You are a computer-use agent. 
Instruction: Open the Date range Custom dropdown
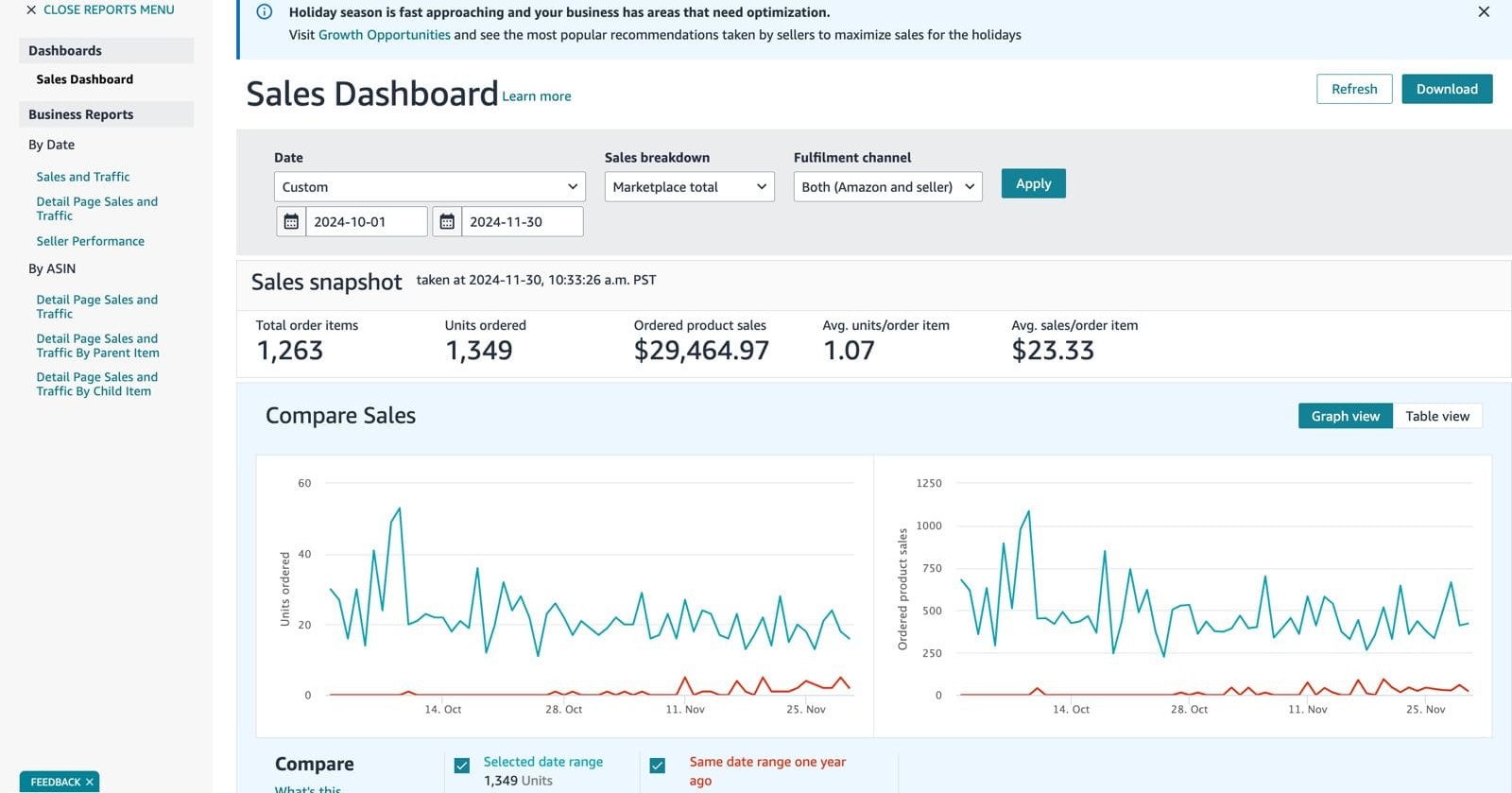[x=429, y=187]
